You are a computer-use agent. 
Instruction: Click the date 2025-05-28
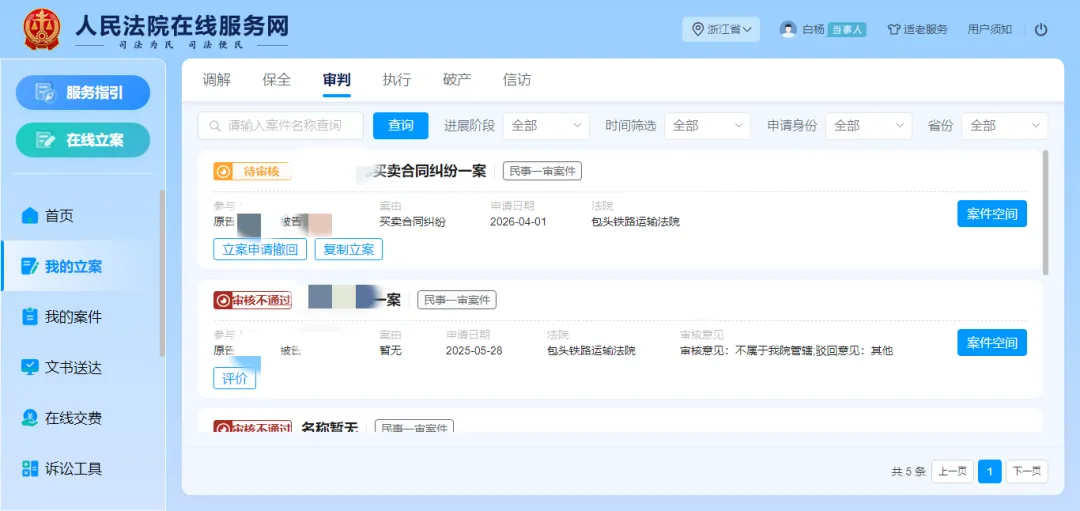(474, 351)
